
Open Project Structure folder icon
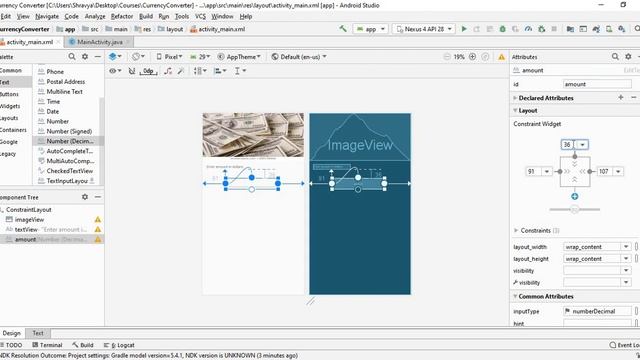coord(570,29)
